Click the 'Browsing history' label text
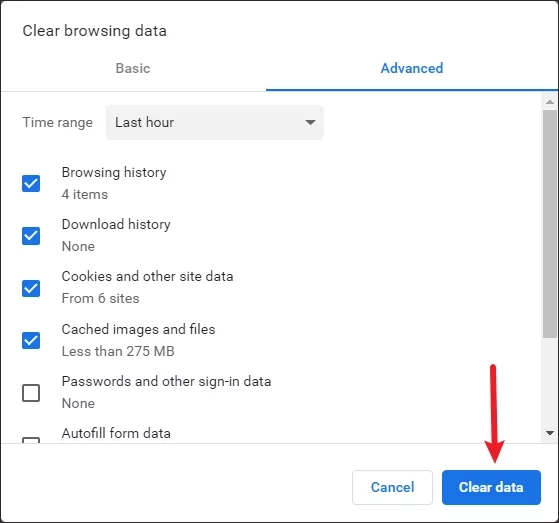The height and width of the screenshot is (523, 559). (114, 173)
